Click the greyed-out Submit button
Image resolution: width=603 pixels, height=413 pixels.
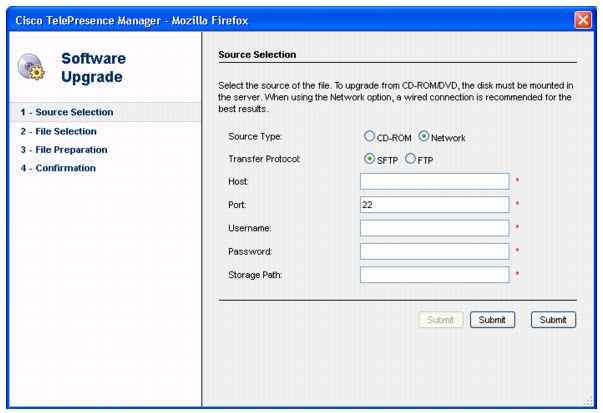tap(441, 320)
